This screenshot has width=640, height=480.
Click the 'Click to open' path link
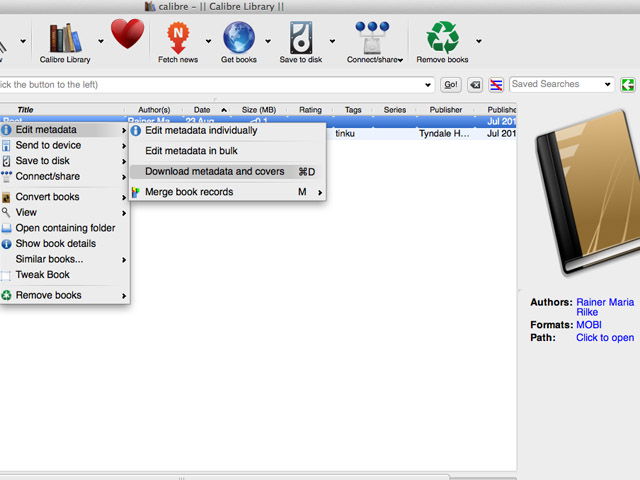(605, 338)
